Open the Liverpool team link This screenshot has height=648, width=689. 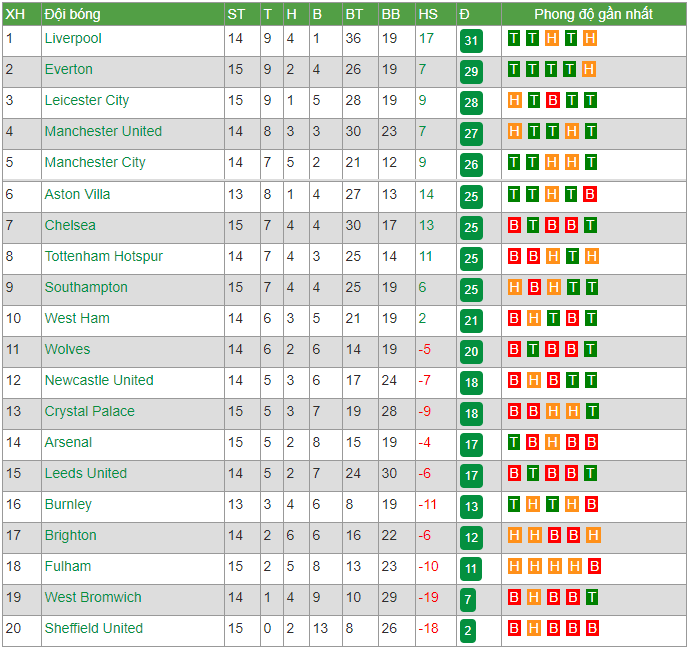[73, 39]
